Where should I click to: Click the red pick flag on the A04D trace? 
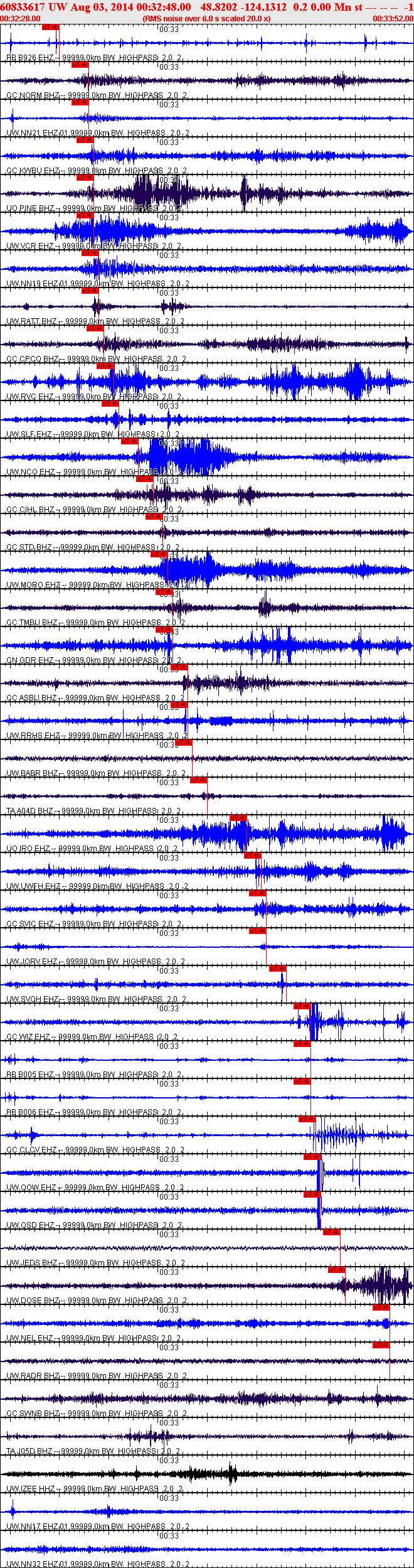tap(198, 780)
